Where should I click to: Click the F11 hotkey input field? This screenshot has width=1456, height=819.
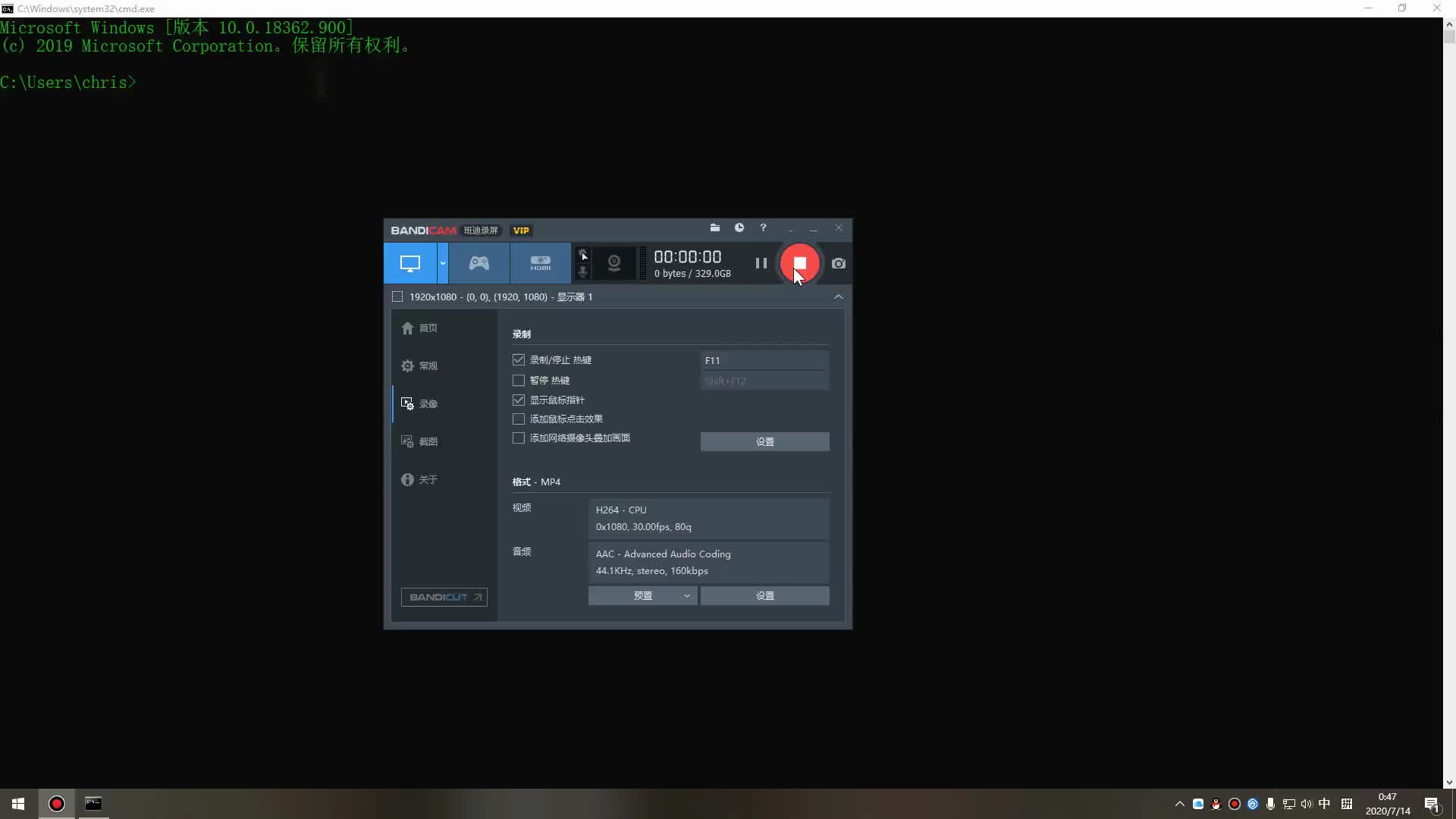point(764,360)
